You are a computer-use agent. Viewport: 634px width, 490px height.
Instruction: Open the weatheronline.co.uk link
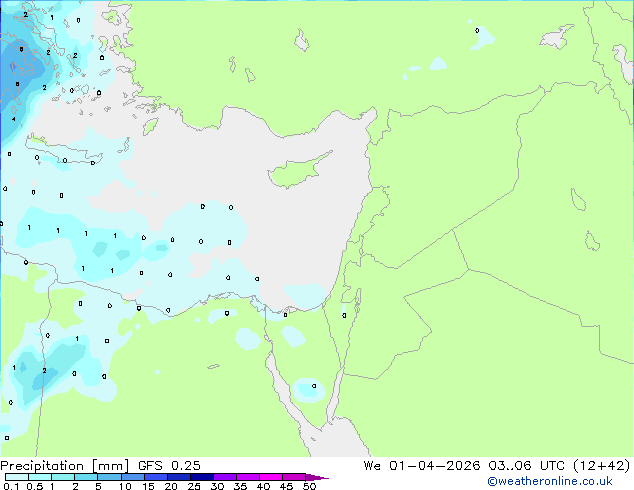click(550, 481)
